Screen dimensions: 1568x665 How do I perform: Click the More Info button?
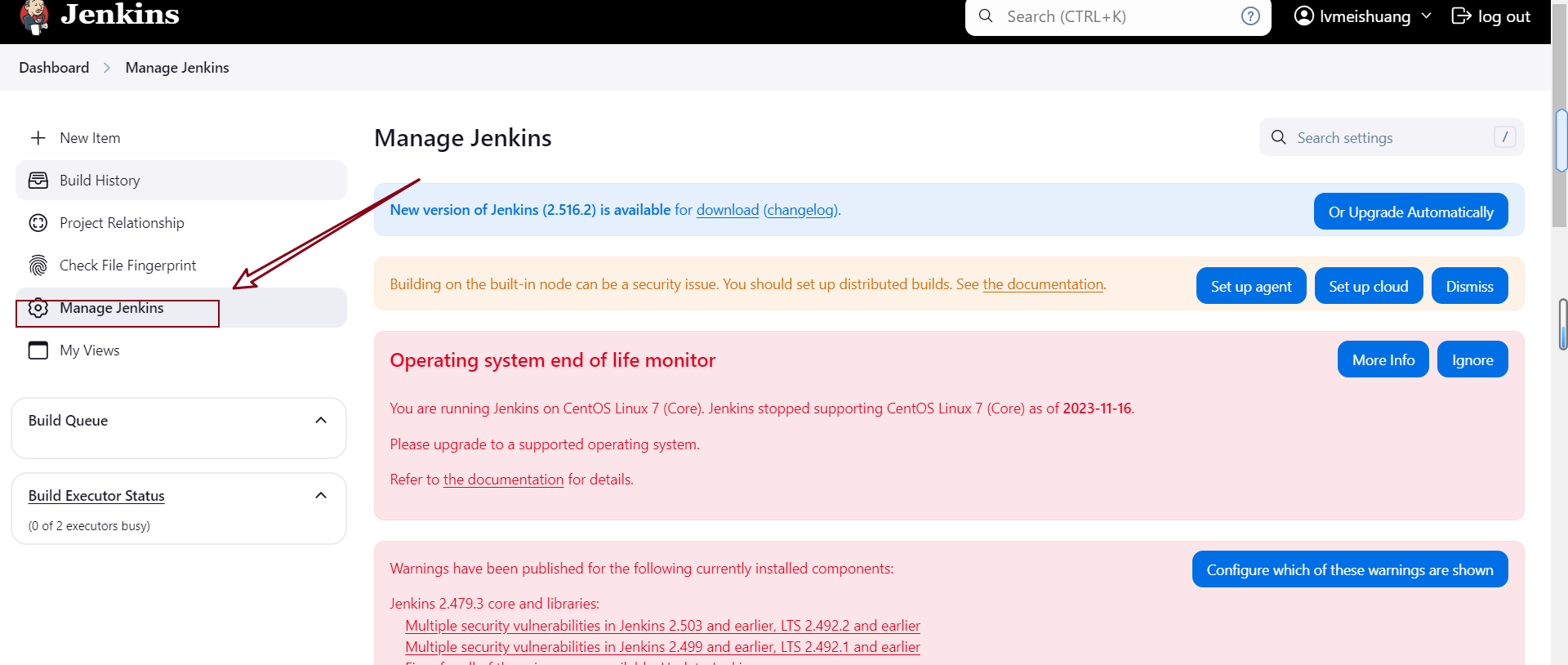1383,359
